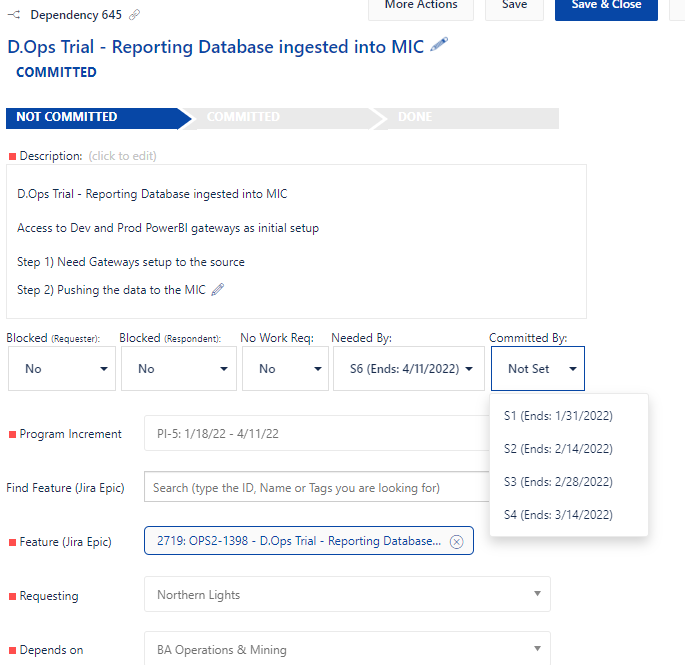Choose S3 (Ends: 2/28/2022) option

coord(558,482)
